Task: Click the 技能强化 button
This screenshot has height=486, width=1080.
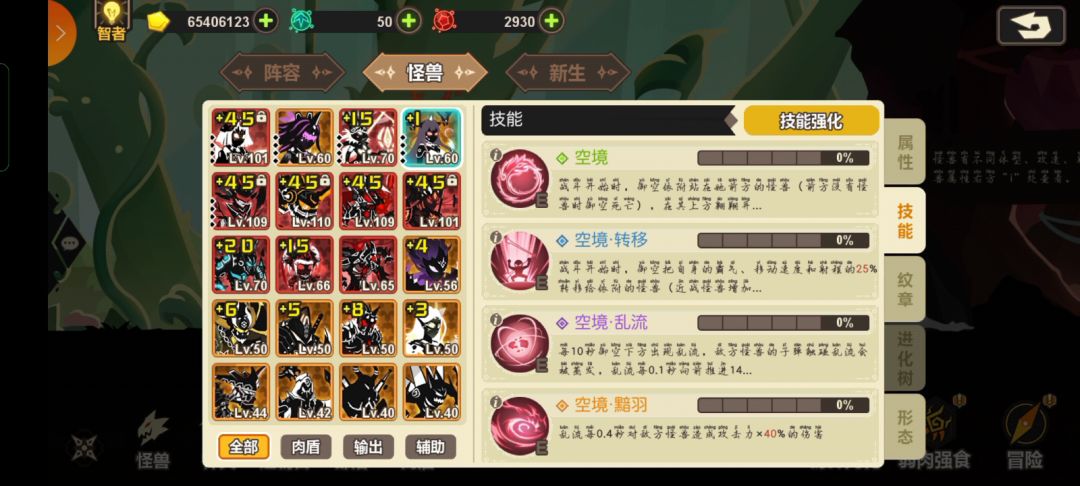Action: [x=811, y=121]
